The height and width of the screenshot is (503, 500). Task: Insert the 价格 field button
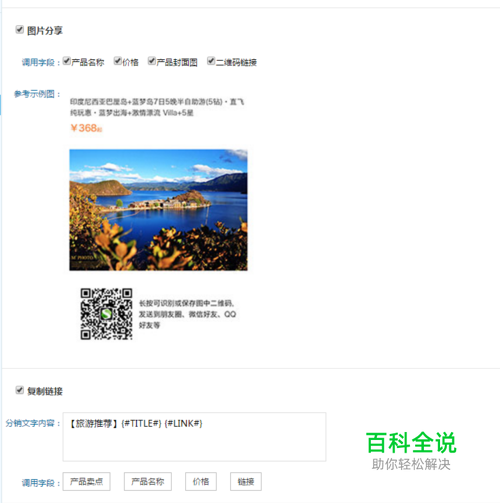(201, 481)
